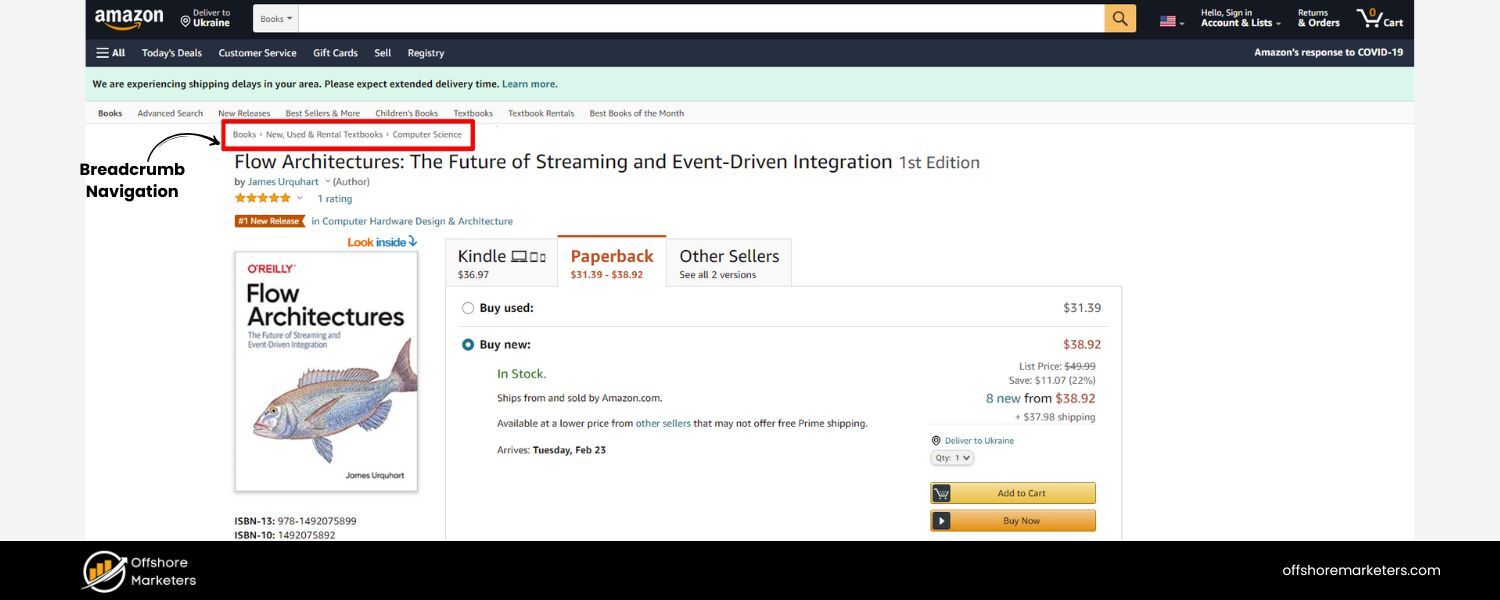Click the magnifying glass search button
This screenshot has height=600, width=1500.
click(1120, 19)
